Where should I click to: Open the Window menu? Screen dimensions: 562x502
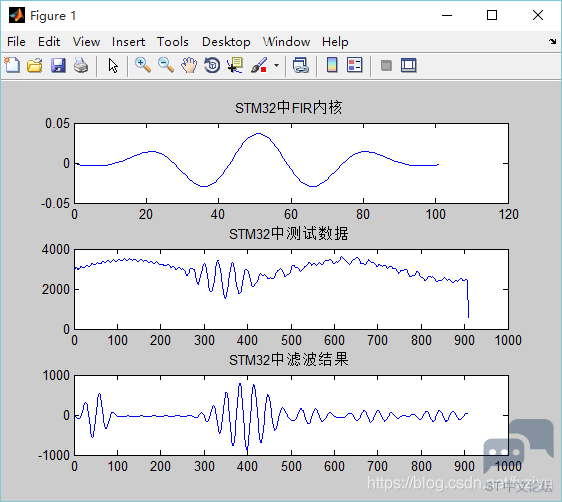pyautogui.click(x=286, y=42)
